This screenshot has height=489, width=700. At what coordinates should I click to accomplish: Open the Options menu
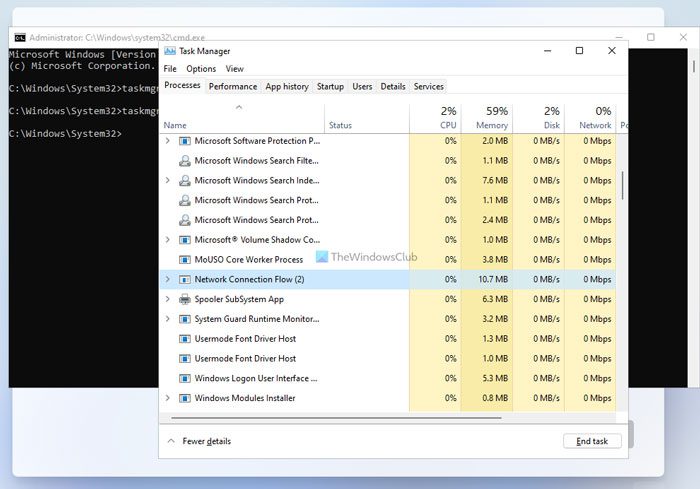pyautogui.click(x=201, y=69)
